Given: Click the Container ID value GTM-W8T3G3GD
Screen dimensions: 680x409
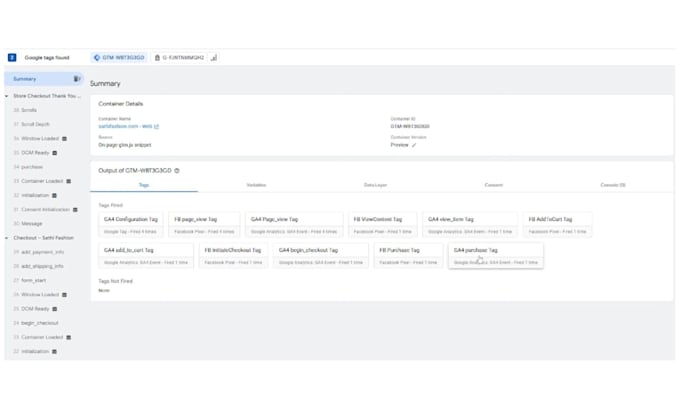Looking at the screenshot, I should point(410,126).
